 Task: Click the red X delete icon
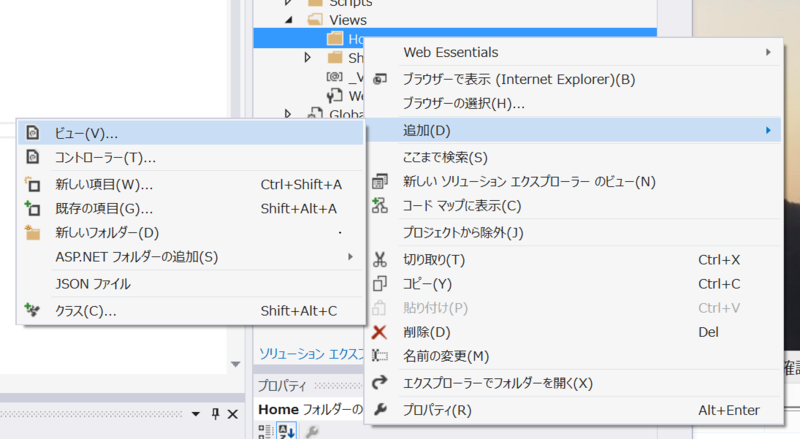coord(379,332)
